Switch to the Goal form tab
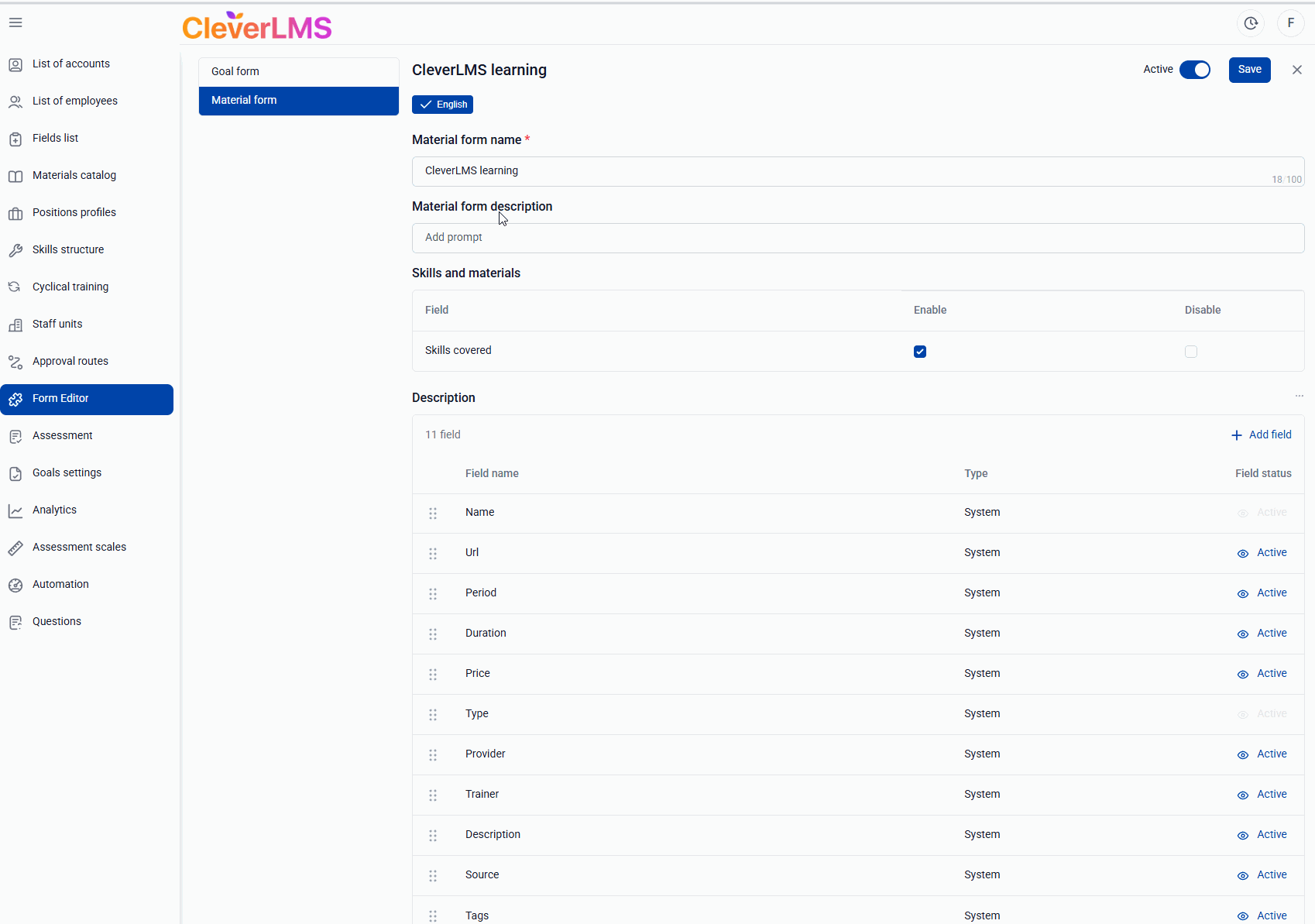The image size is (1315, 924). (298, 71)
